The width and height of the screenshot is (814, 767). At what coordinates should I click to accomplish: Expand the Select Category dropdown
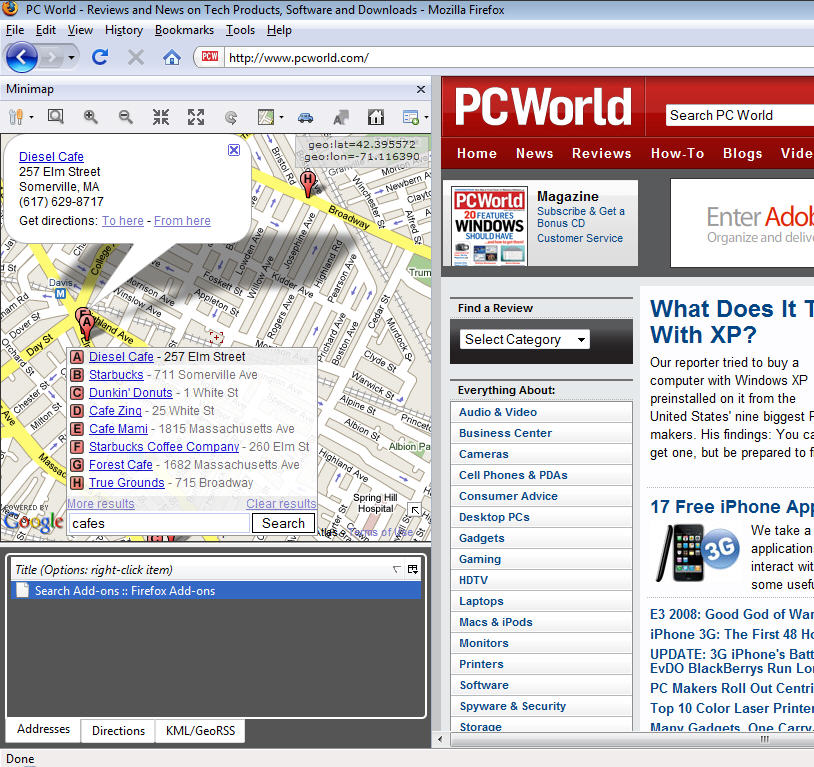(524, 339)
